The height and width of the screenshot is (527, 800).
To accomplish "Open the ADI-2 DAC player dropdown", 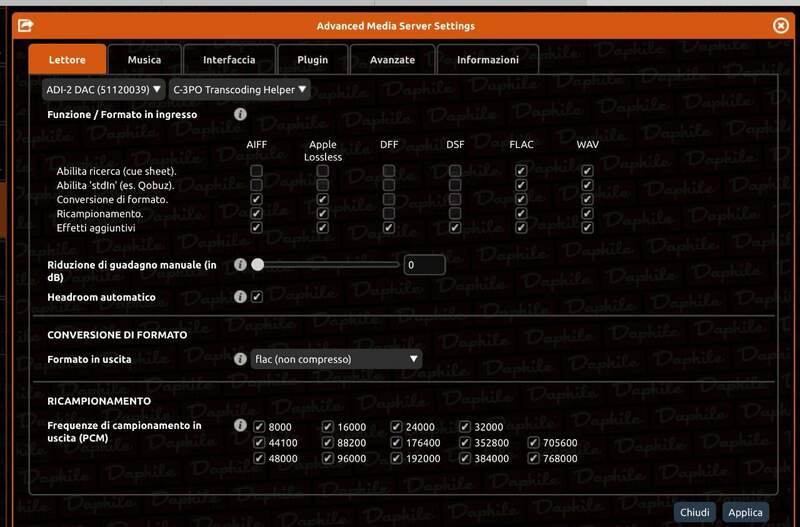I will (104, 90).
